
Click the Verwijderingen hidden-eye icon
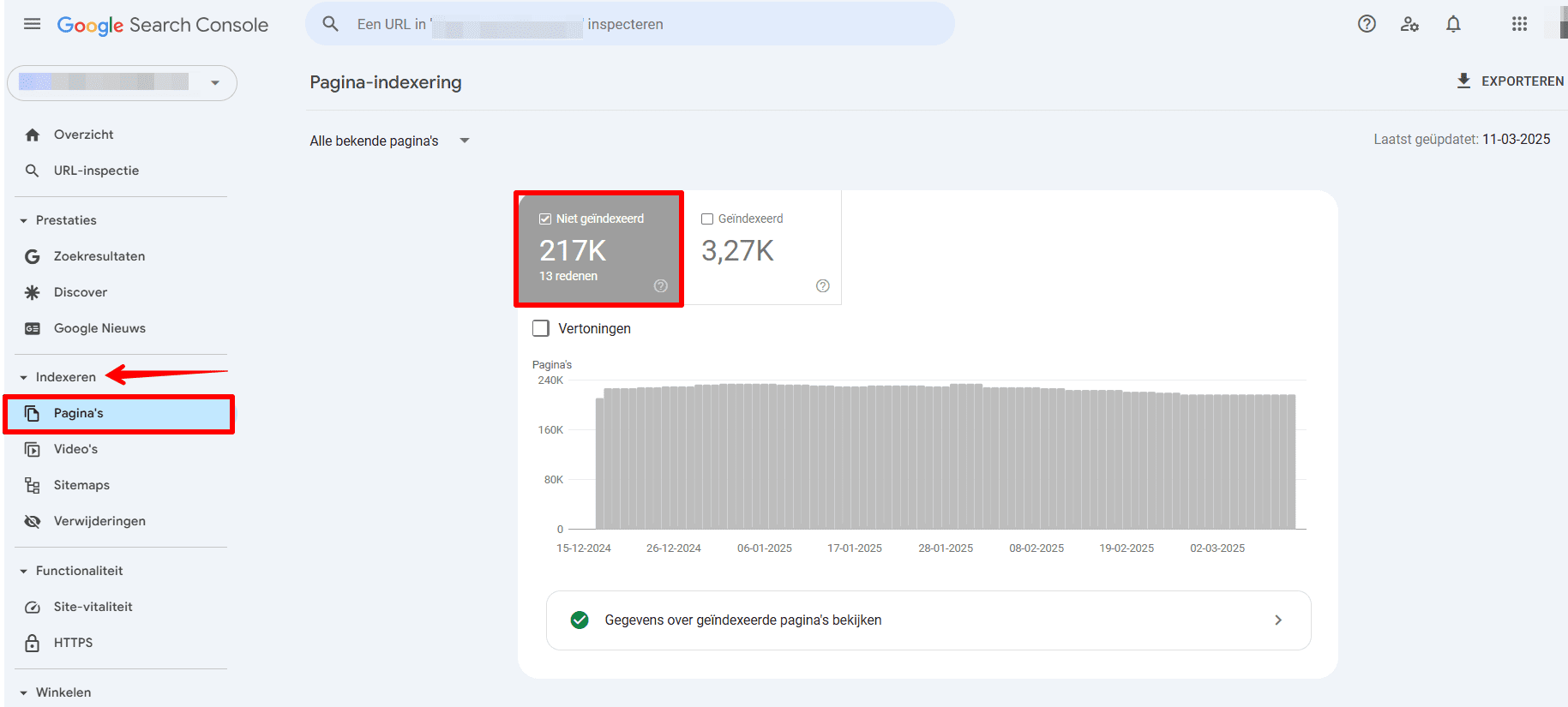coord(33,521)
